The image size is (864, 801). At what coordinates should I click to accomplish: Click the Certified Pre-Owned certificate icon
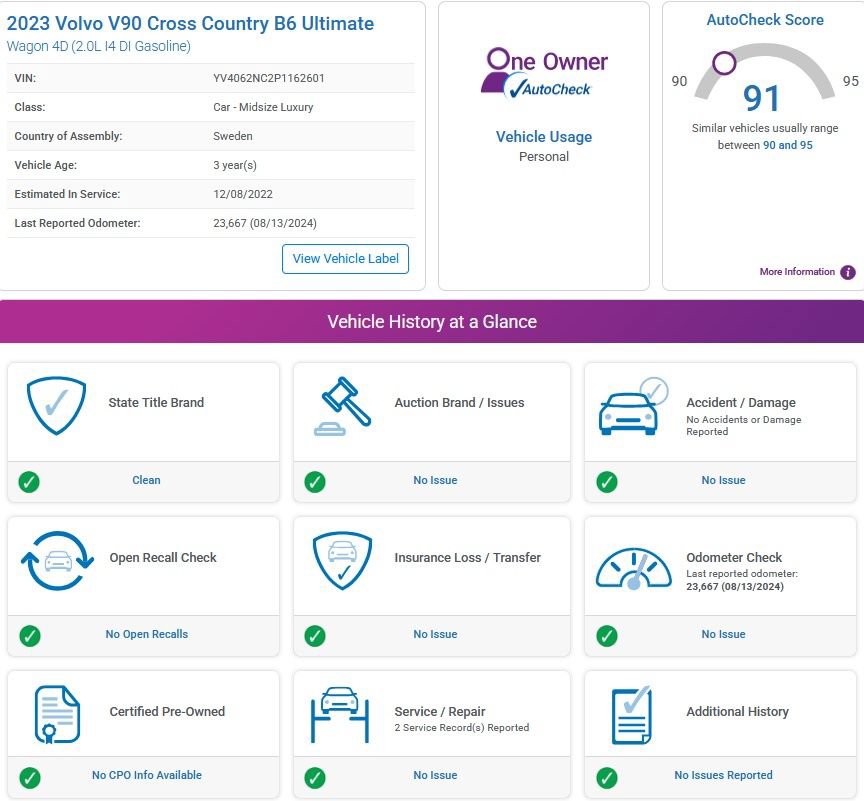click(57, 715)
